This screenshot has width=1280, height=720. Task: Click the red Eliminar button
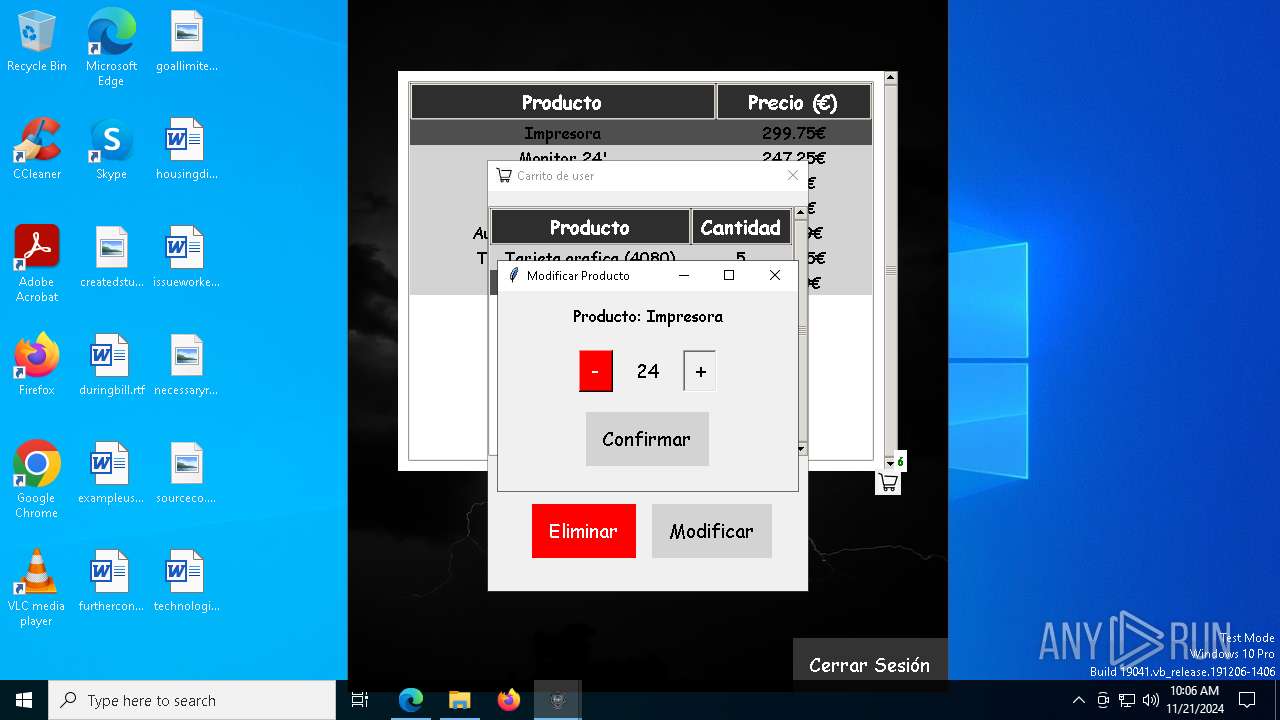coord(583,531)
